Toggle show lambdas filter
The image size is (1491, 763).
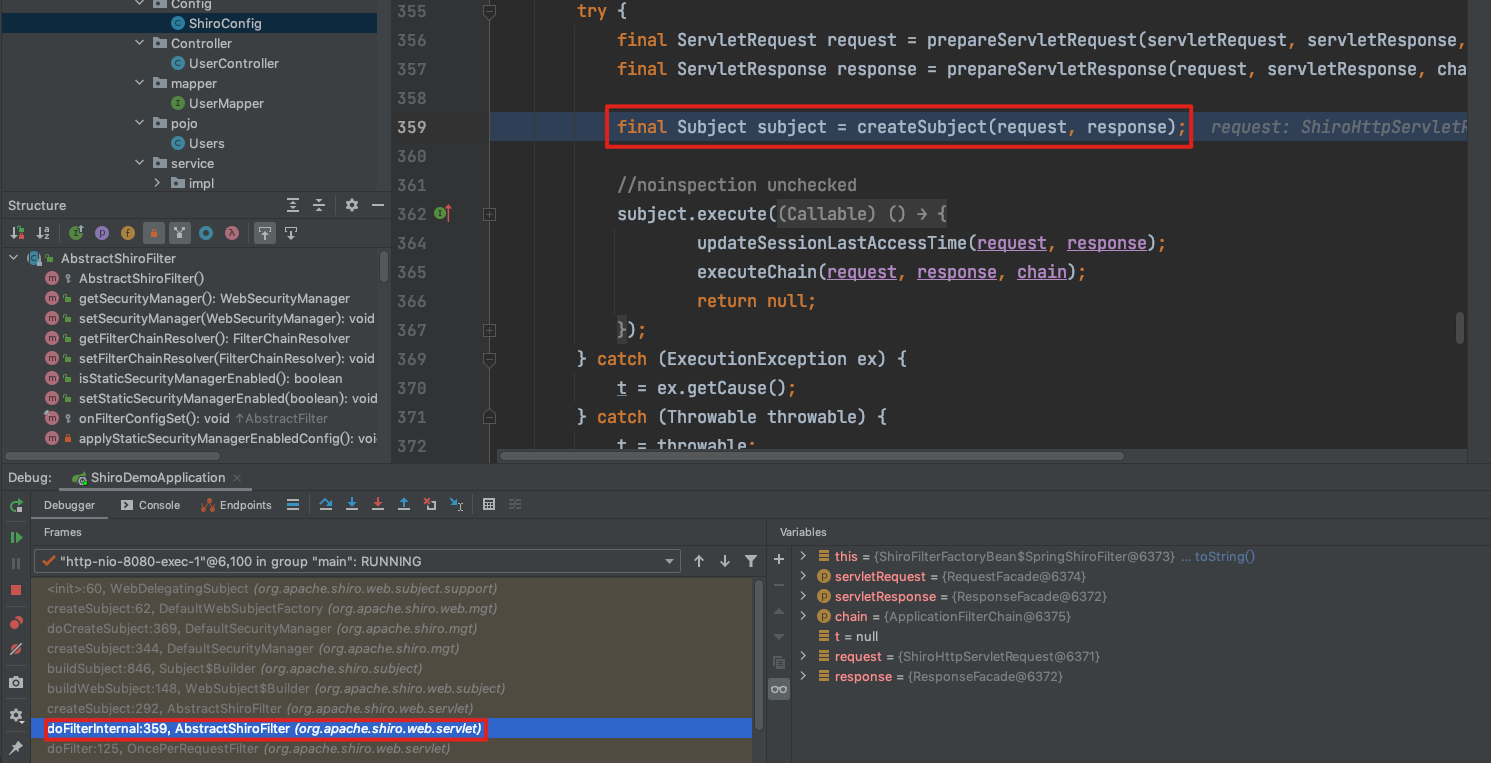tap(231, 233)
